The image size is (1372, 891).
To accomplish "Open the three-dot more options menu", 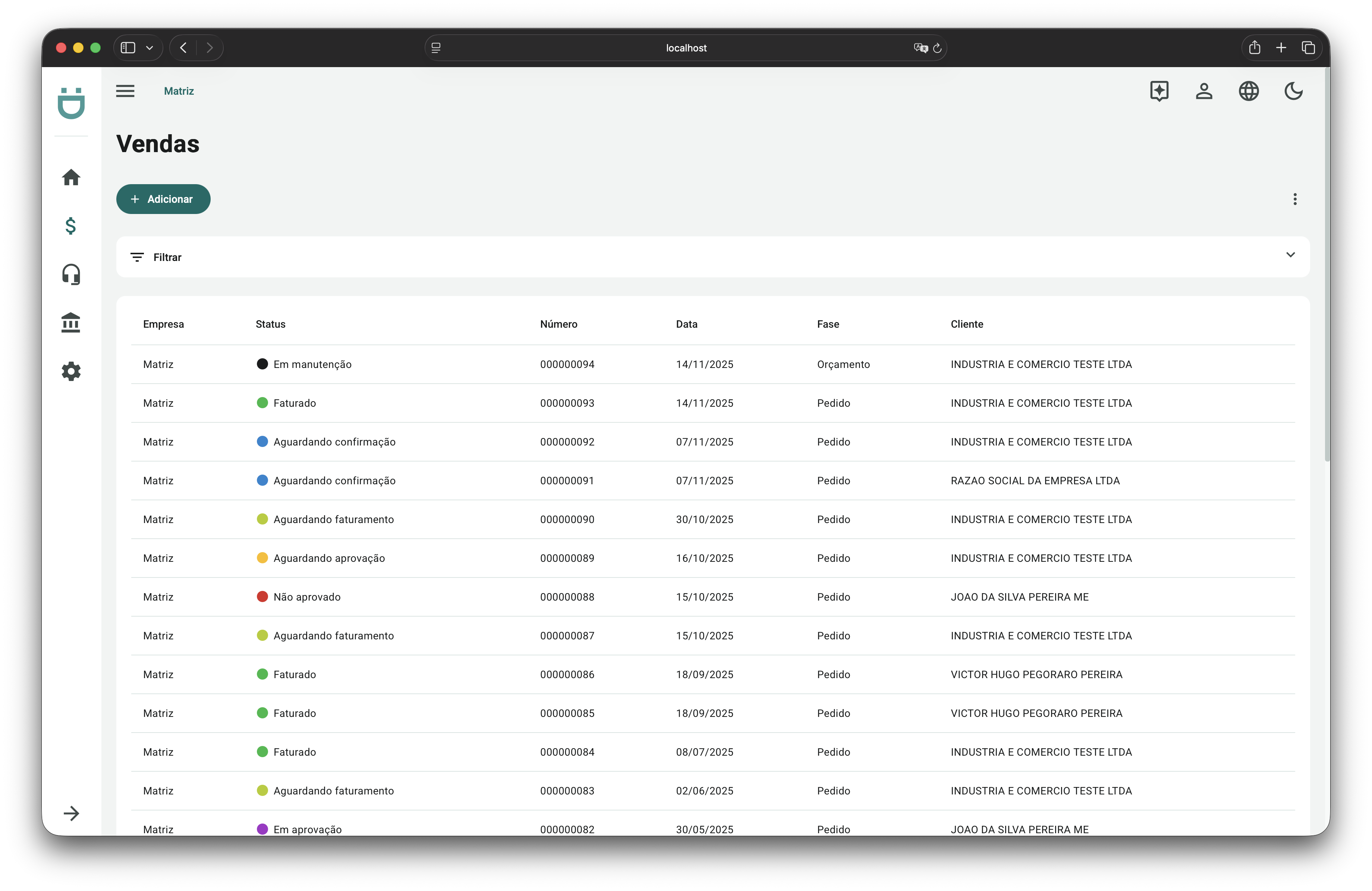I will [1295, 199].
